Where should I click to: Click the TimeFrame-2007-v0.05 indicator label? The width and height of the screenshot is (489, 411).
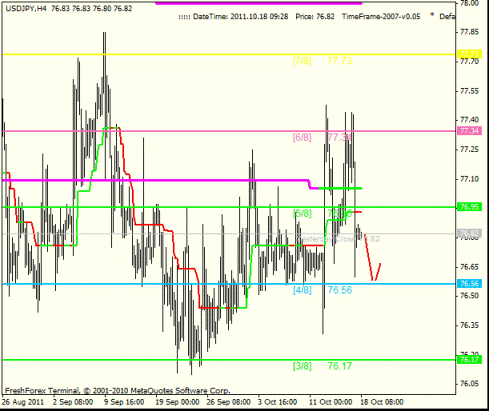(x=381, y=17)
